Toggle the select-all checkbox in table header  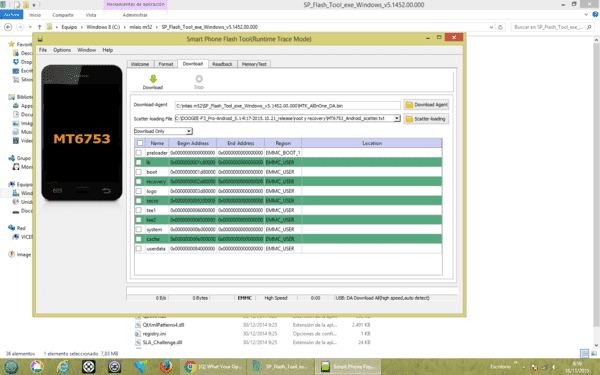tap(140, 143)
